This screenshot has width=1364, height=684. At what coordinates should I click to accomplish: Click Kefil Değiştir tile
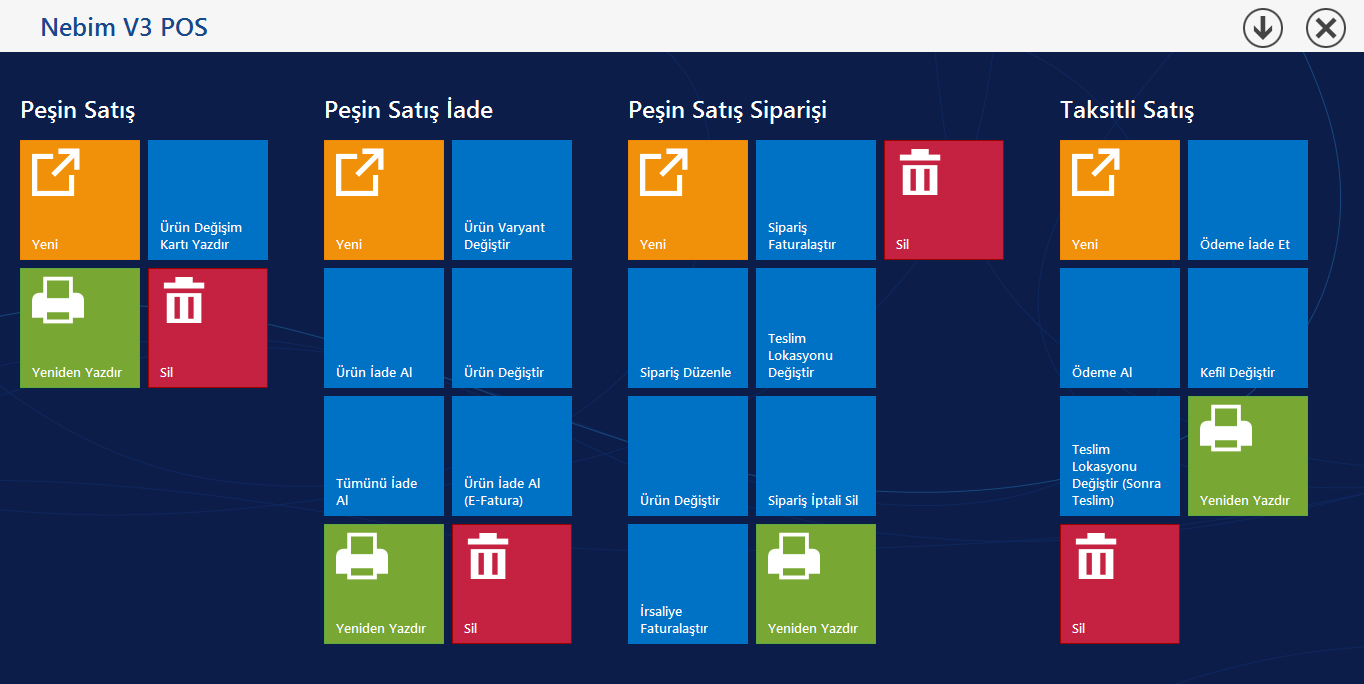[1248, 328]
